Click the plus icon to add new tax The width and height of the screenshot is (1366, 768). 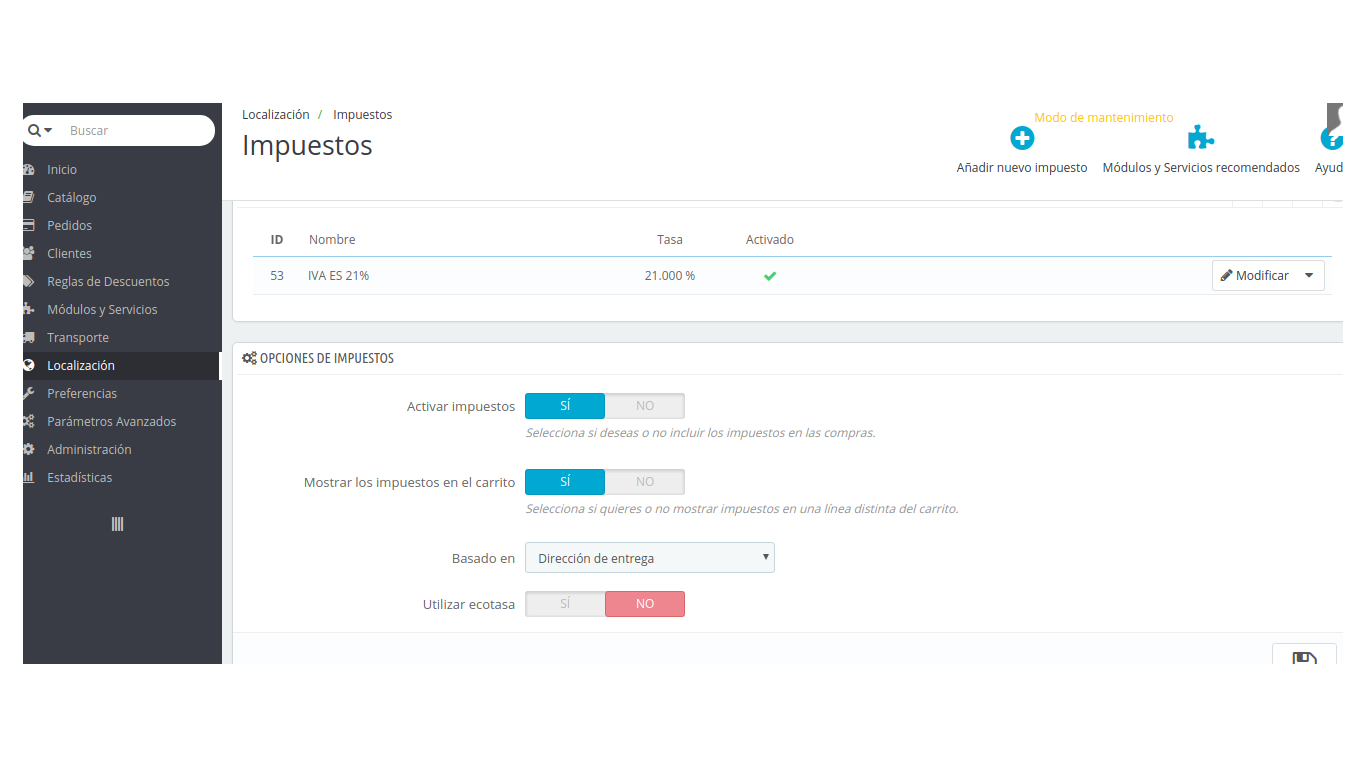click(x=1022, y=138)
